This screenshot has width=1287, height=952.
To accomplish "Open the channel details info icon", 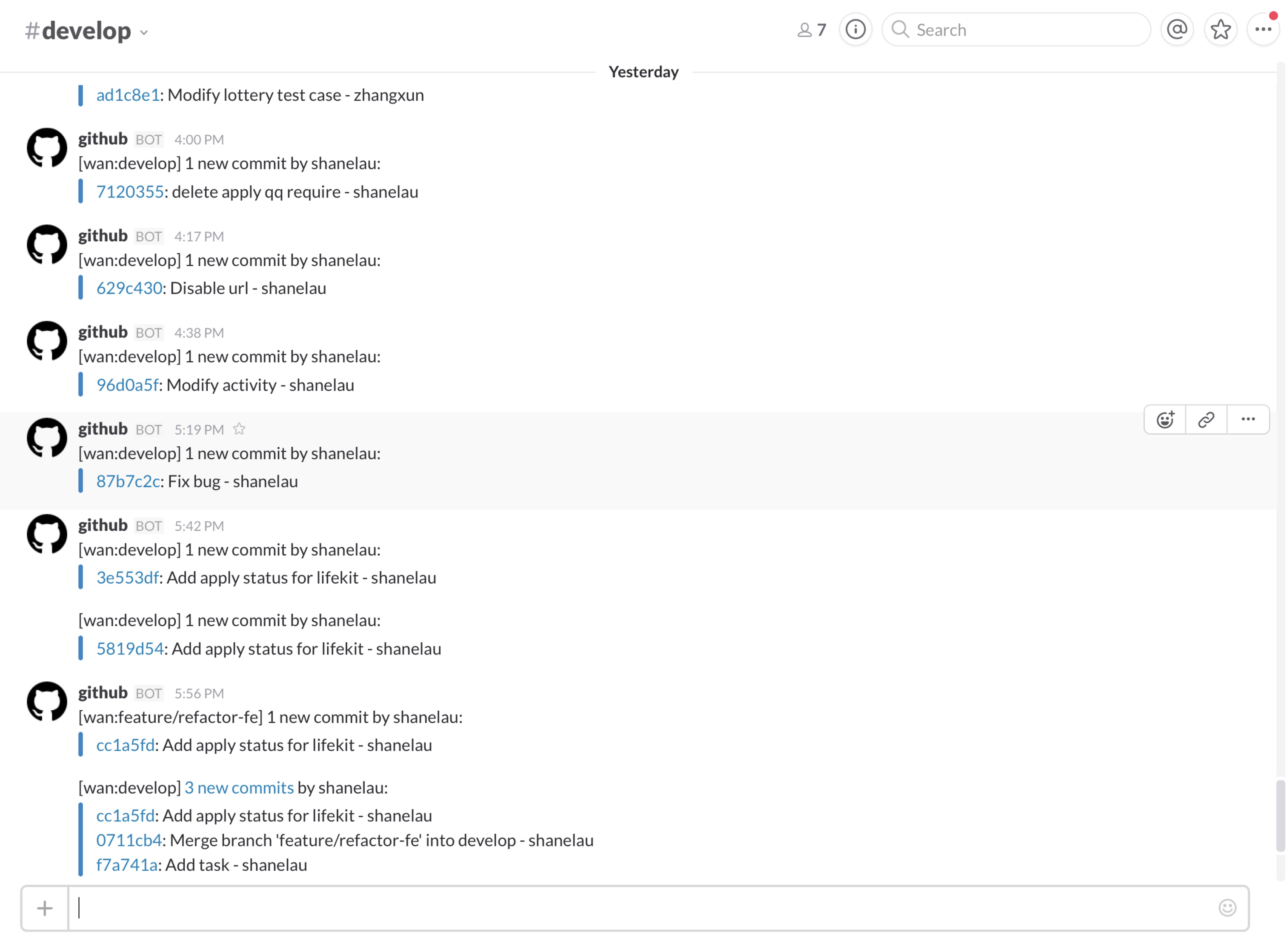I will coord(855,29).
